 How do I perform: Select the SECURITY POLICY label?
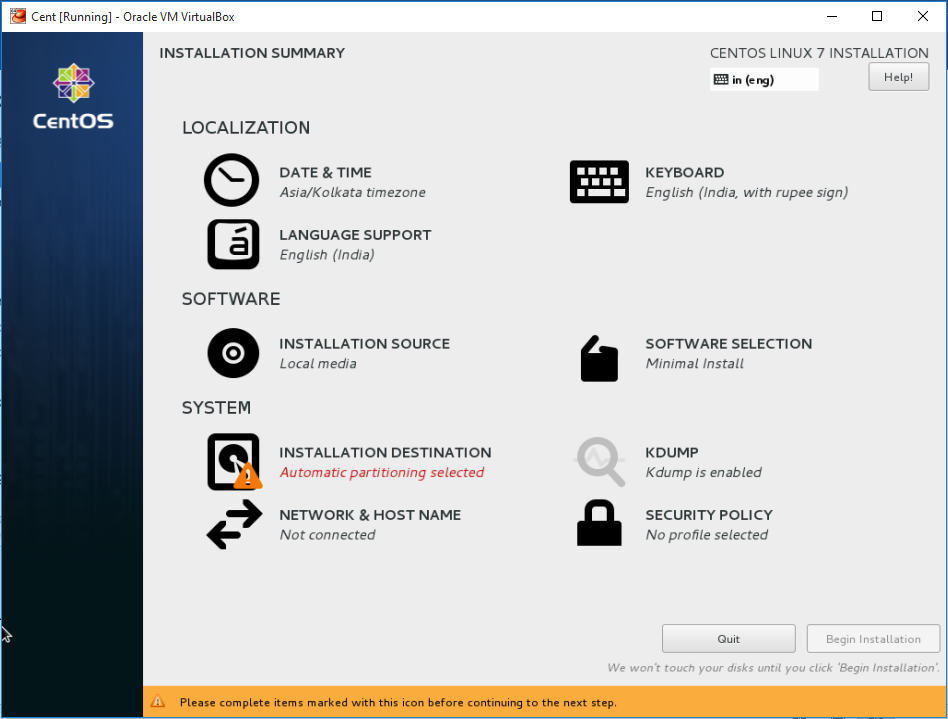pos(709,515)
